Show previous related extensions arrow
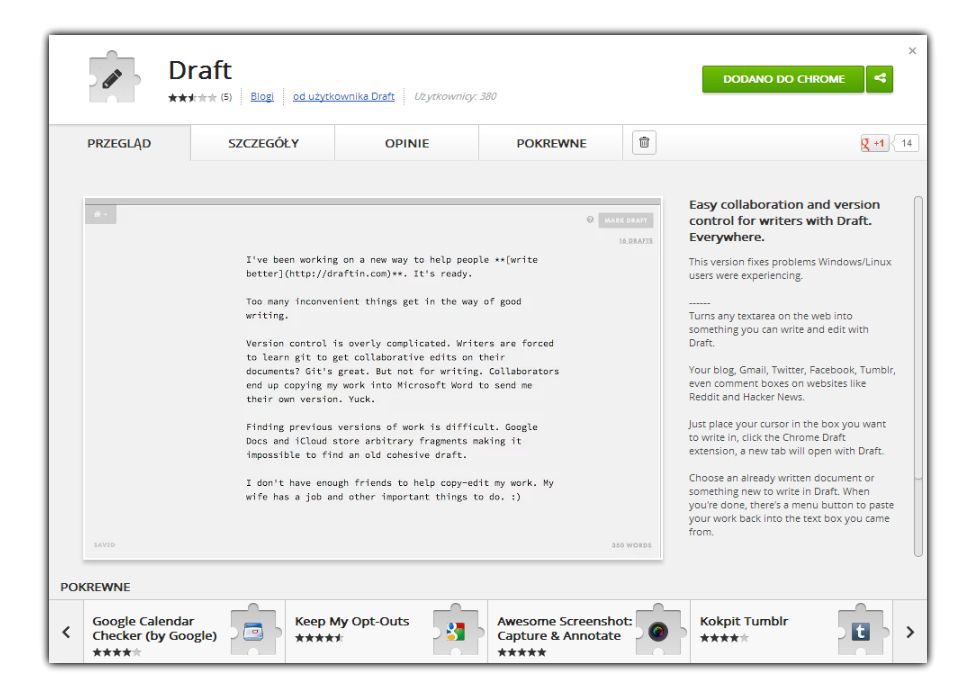The image size is (976, 698). tap(66, 632)
